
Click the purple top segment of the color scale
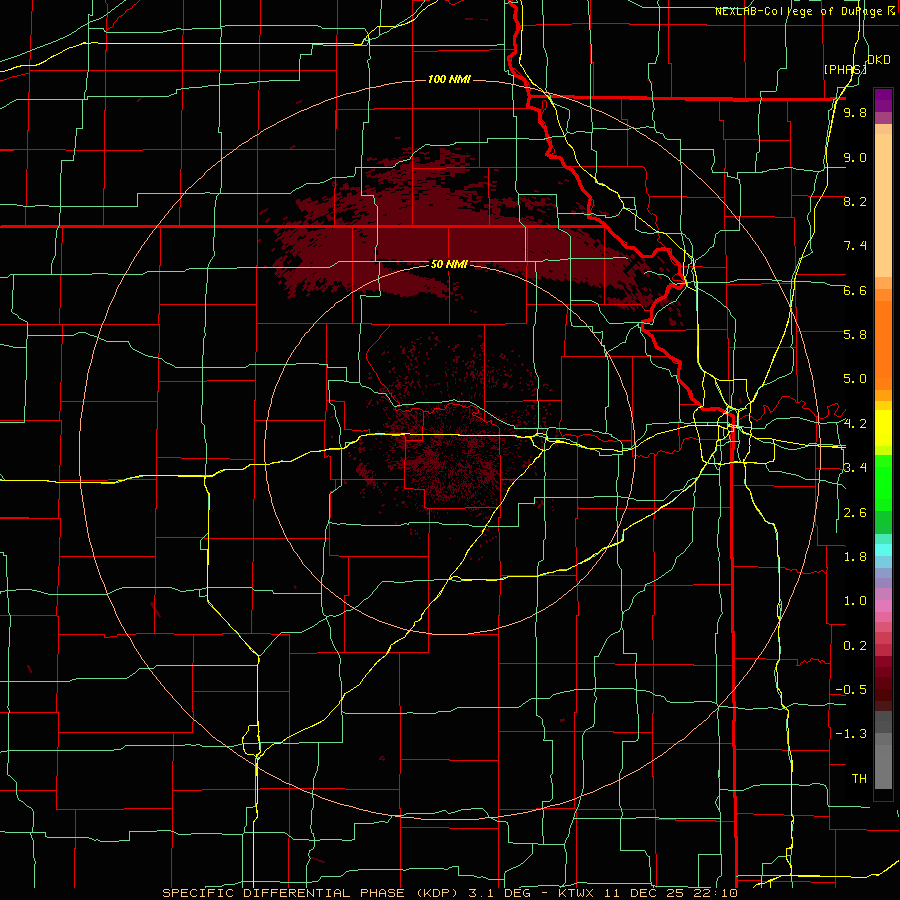click(x=883, y=100)
